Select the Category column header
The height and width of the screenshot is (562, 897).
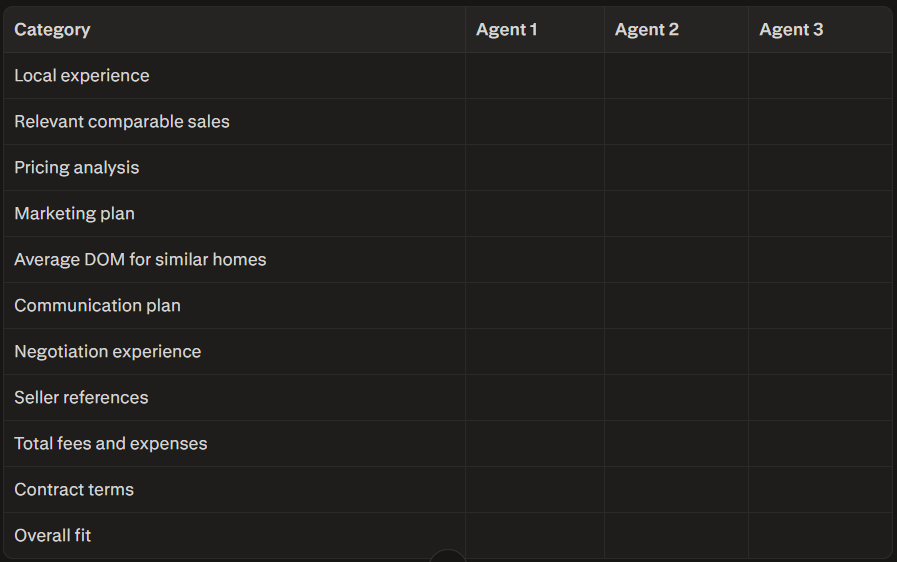52,30
